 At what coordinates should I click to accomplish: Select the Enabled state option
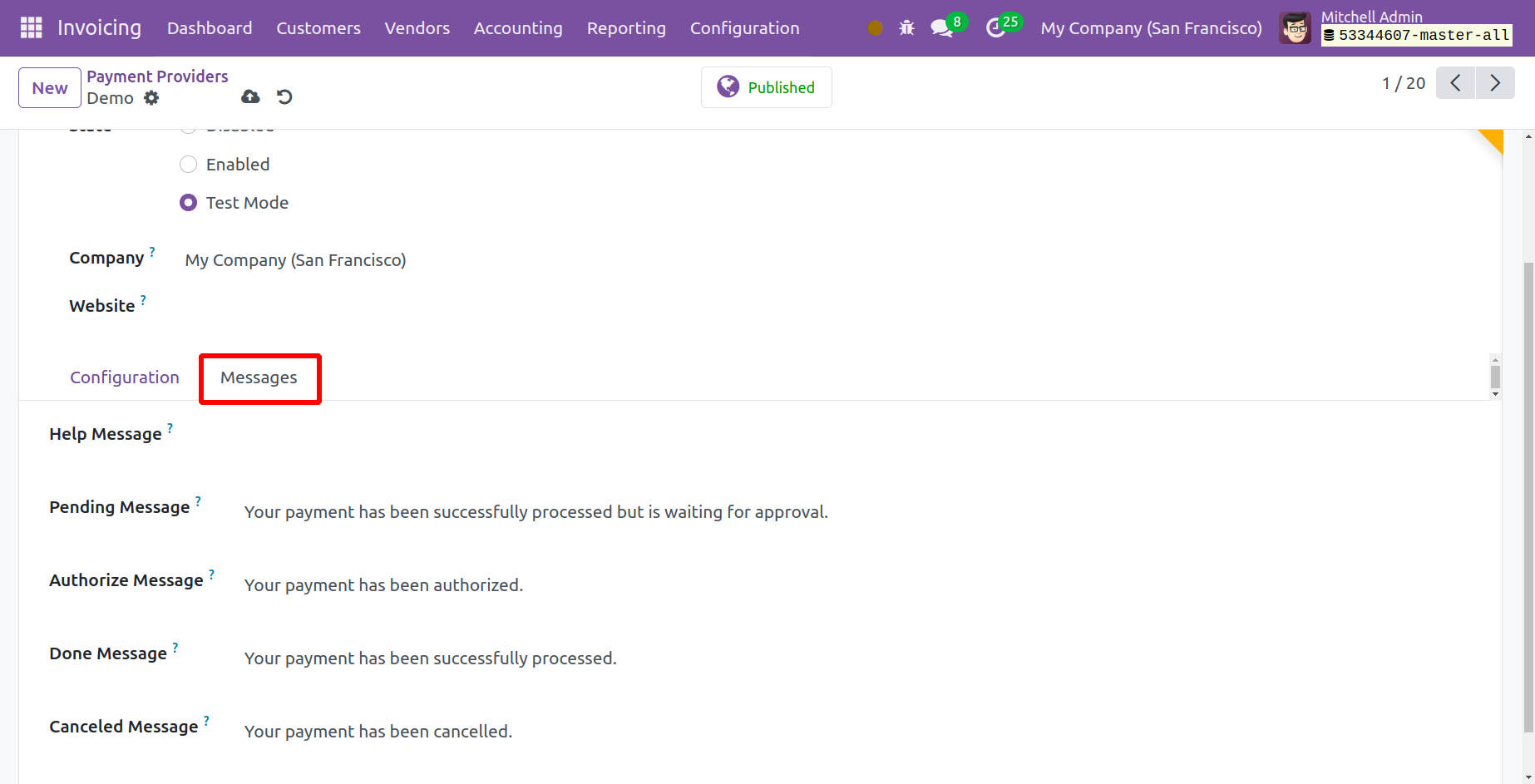pyautogui.click(x=189, y=165)
